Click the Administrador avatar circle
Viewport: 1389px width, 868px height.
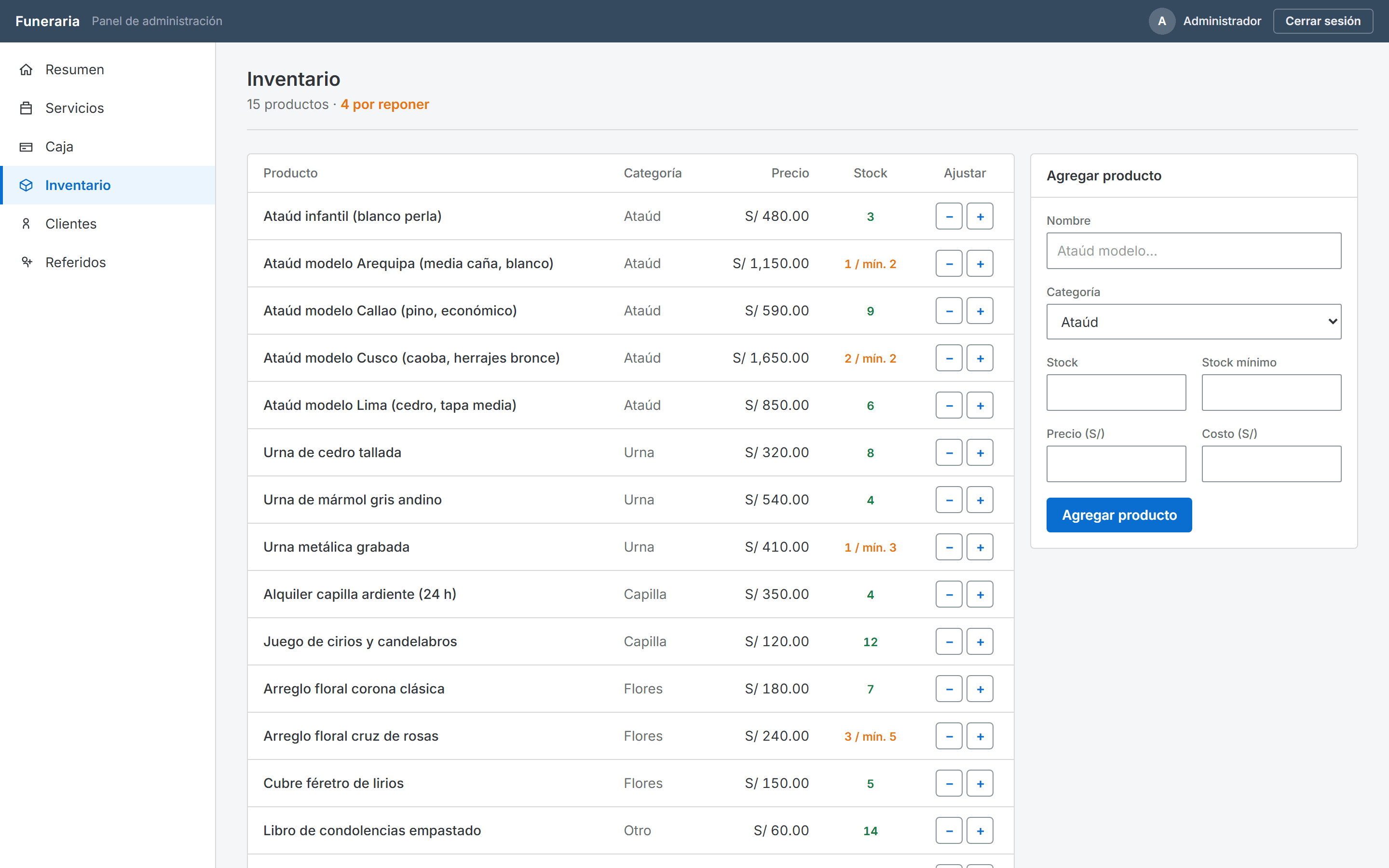click(1162, 21)
